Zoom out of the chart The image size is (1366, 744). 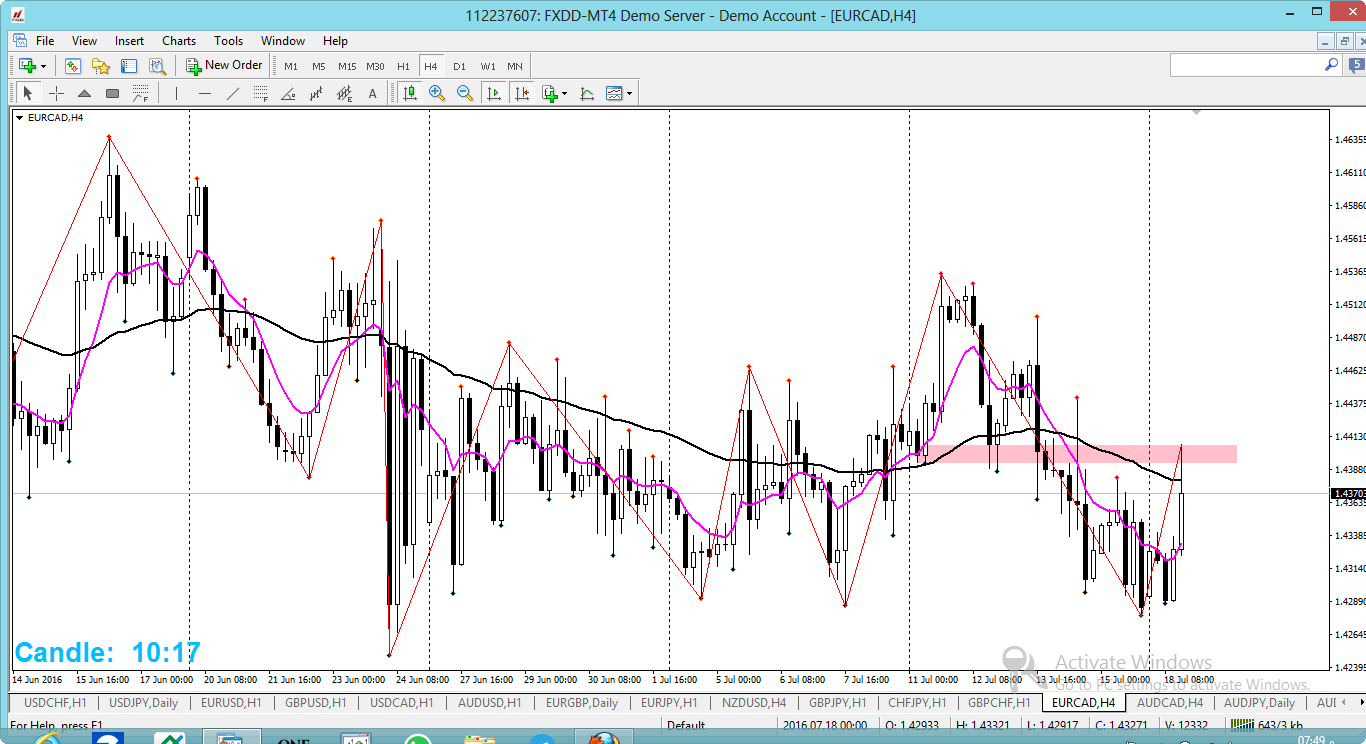(465, 93)
